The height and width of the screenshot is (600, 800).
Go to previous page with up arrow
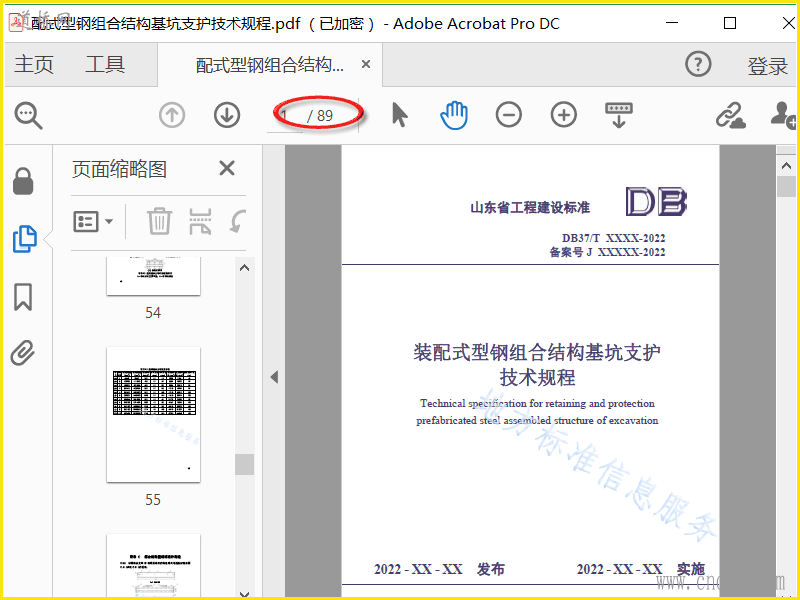click(172, 115)
